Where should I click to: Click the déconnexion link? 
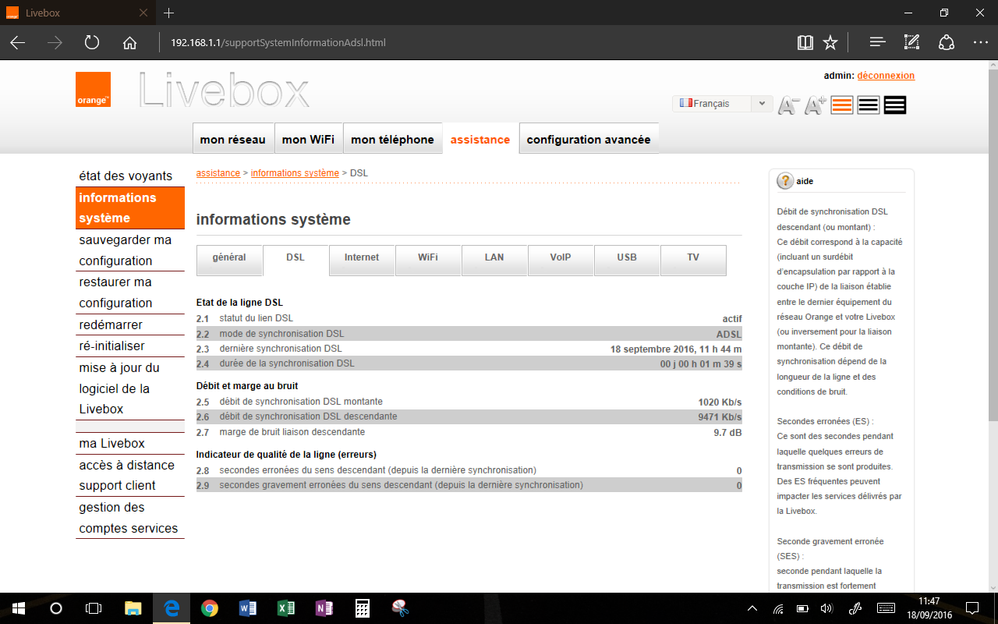point(886,75)
